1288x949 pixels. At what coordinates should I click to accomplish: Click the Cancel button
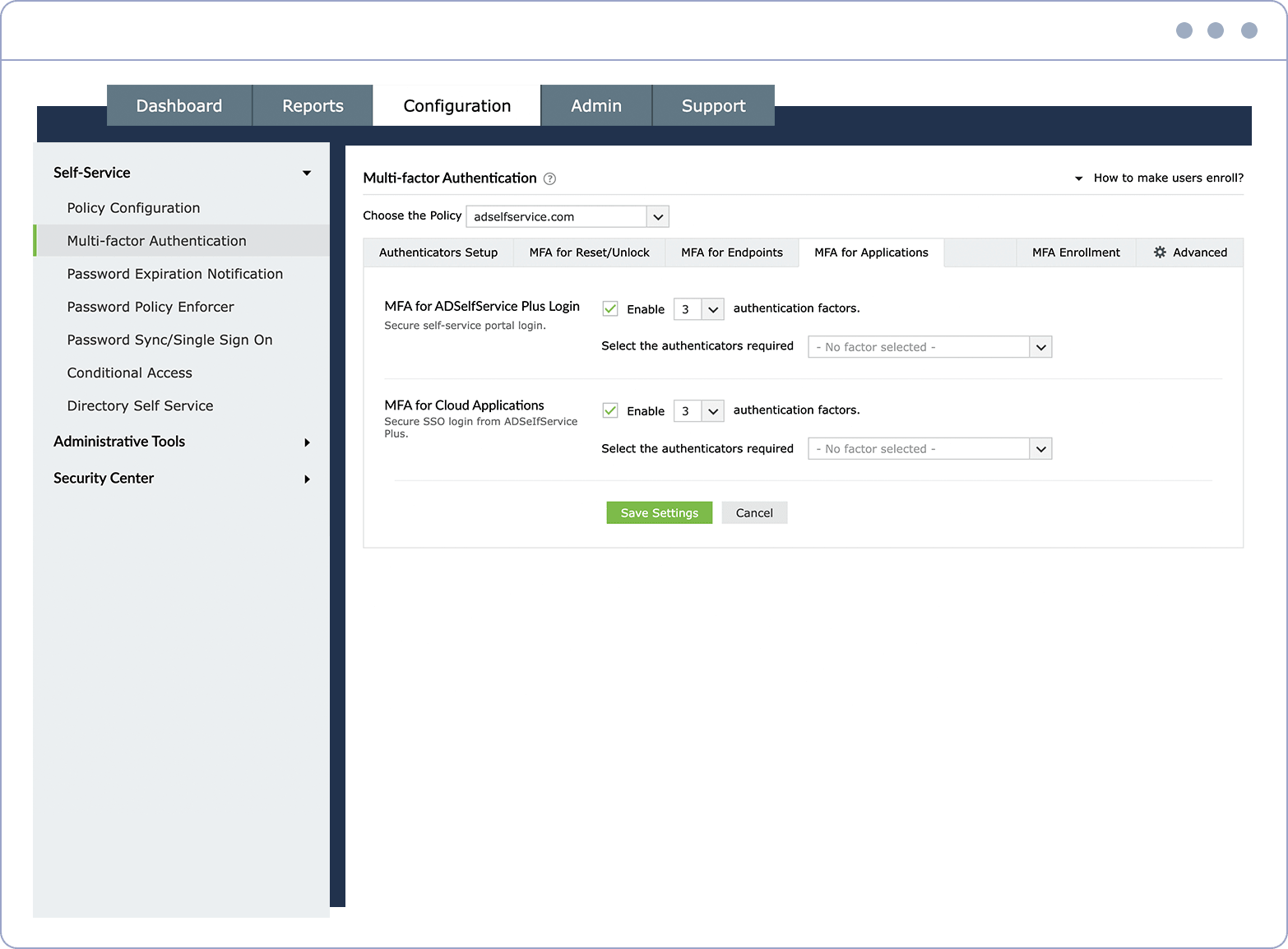(x=754, y=513)
